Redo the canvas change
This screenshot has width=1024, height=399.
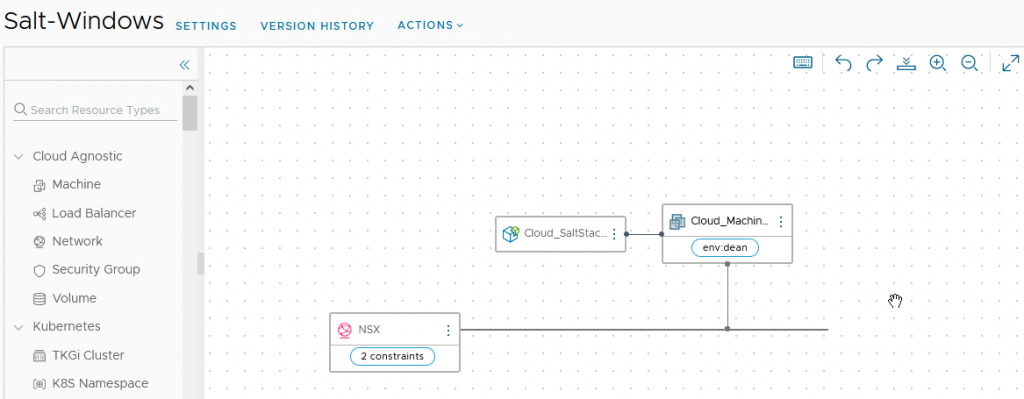(874, 63)
